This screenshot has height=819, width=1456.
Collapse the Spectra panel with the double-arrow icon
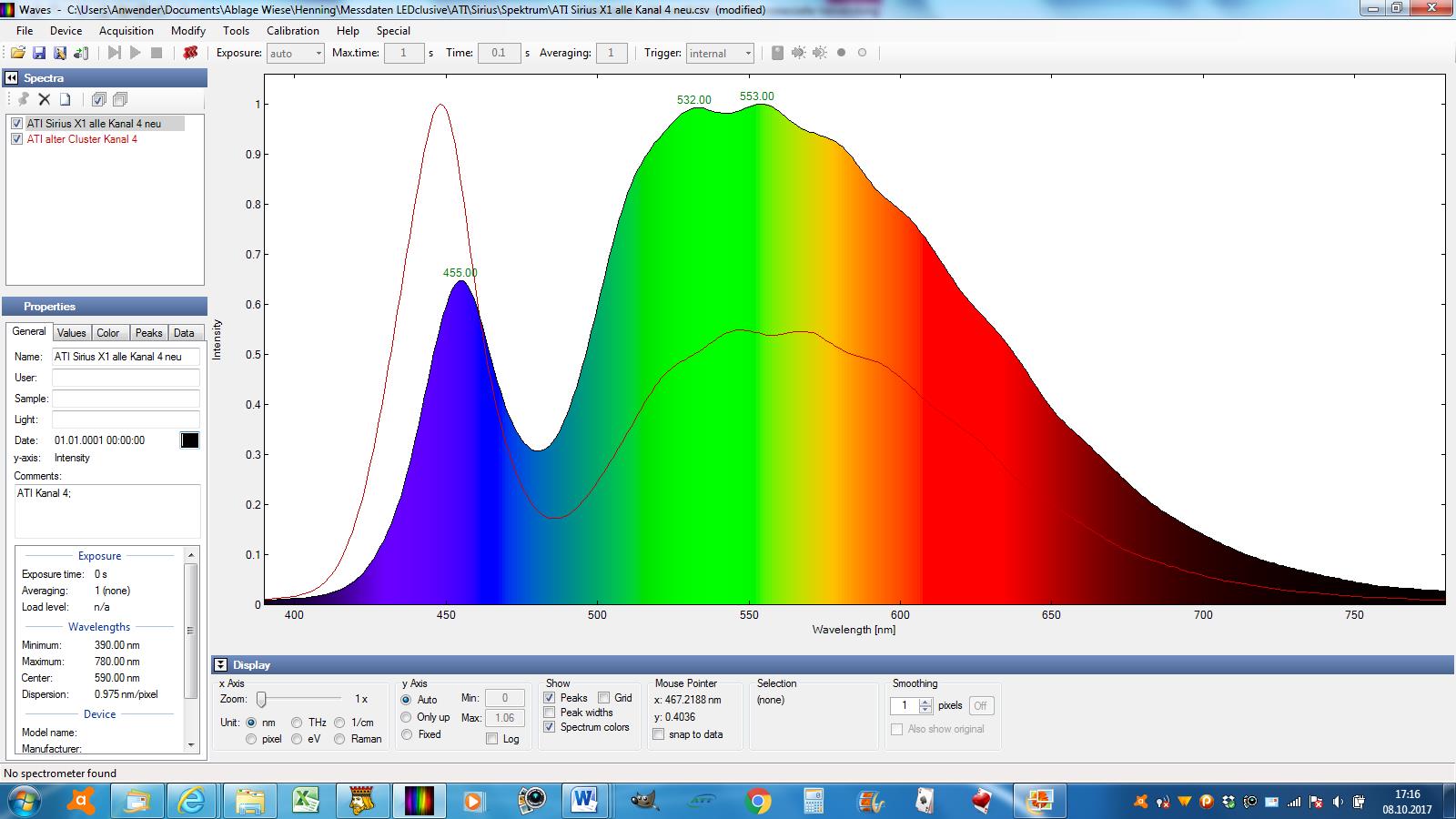pyautogui.click(x=12, y=78)
